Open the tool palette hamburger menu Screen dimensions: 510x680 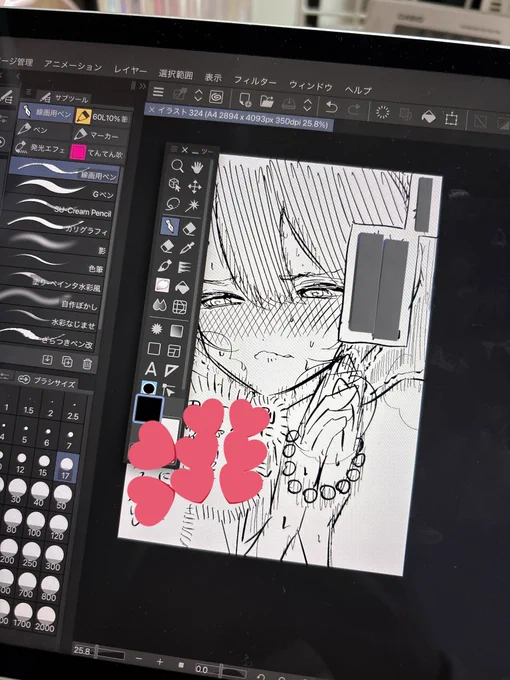point(174,149)
